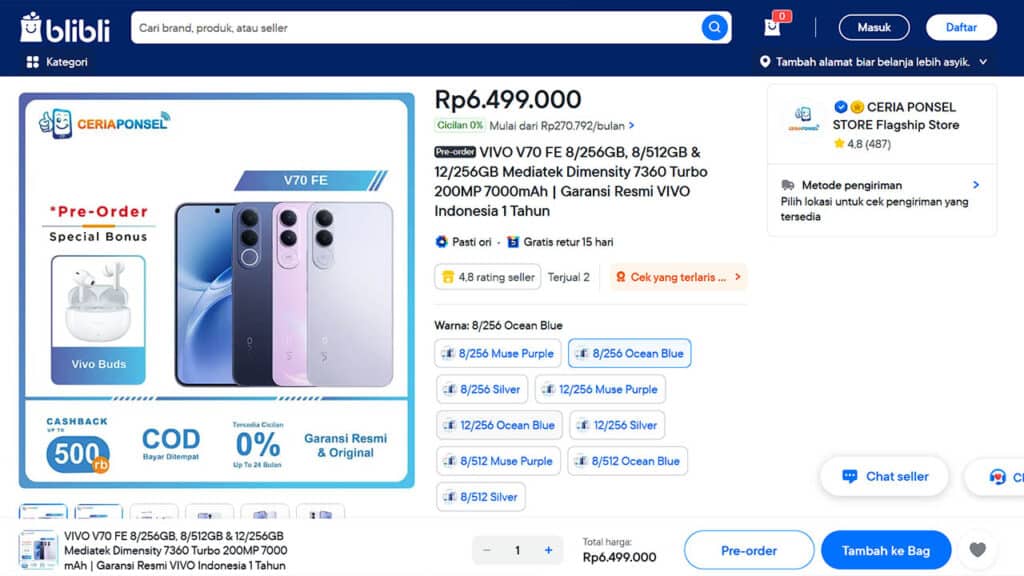Select the 8/512 Ocean Blue variant
1024x576 pixels.
(630, 461)
